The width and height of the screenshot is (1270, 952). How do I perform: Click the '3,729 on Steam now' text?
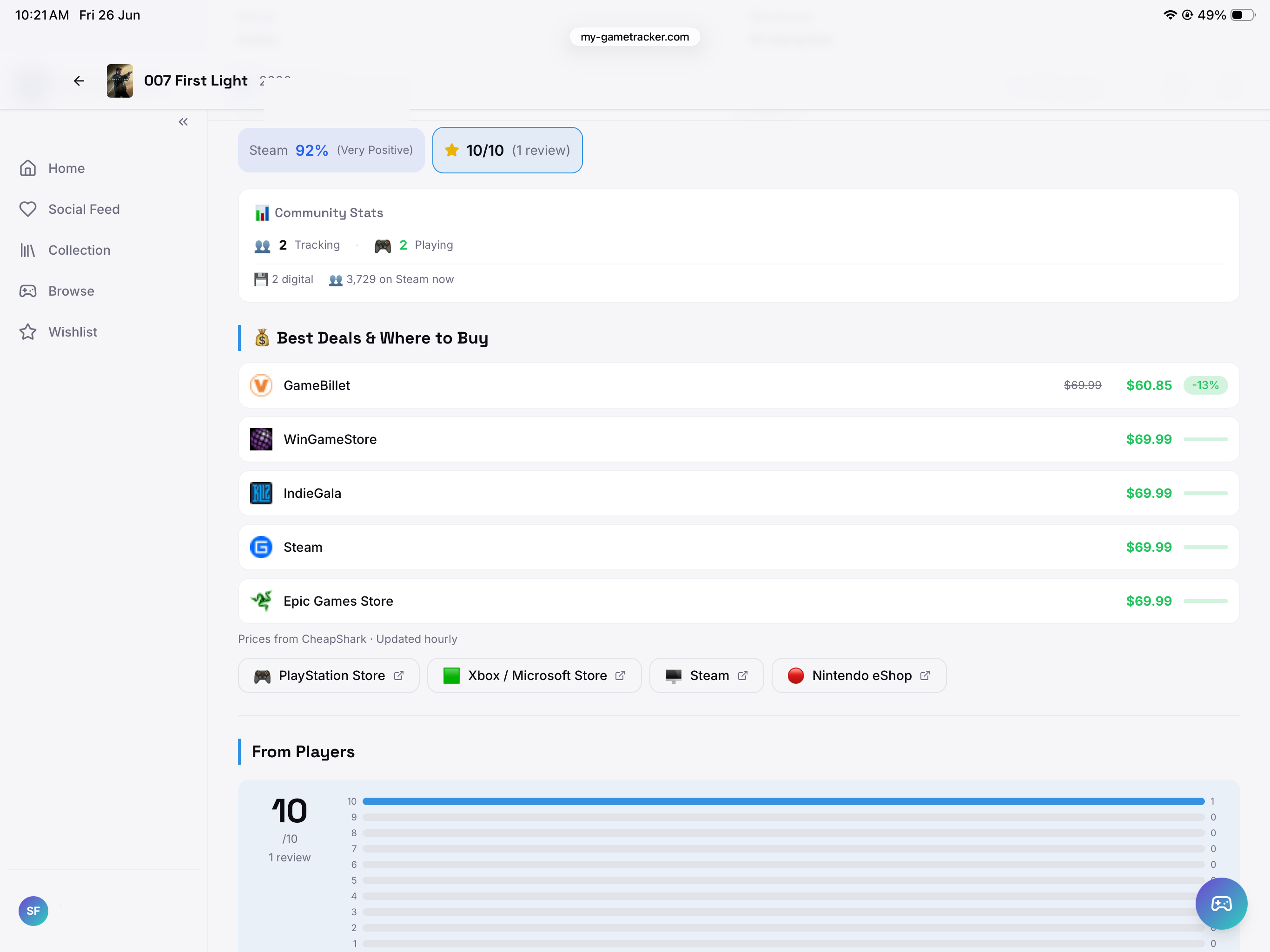[x=400, y=280]
